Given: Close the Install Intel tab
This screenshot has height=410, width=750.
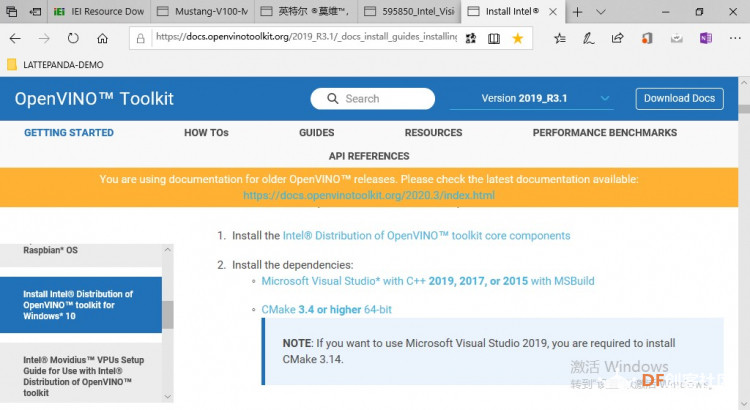Looking at the screenshot, I should pos(553,12).
